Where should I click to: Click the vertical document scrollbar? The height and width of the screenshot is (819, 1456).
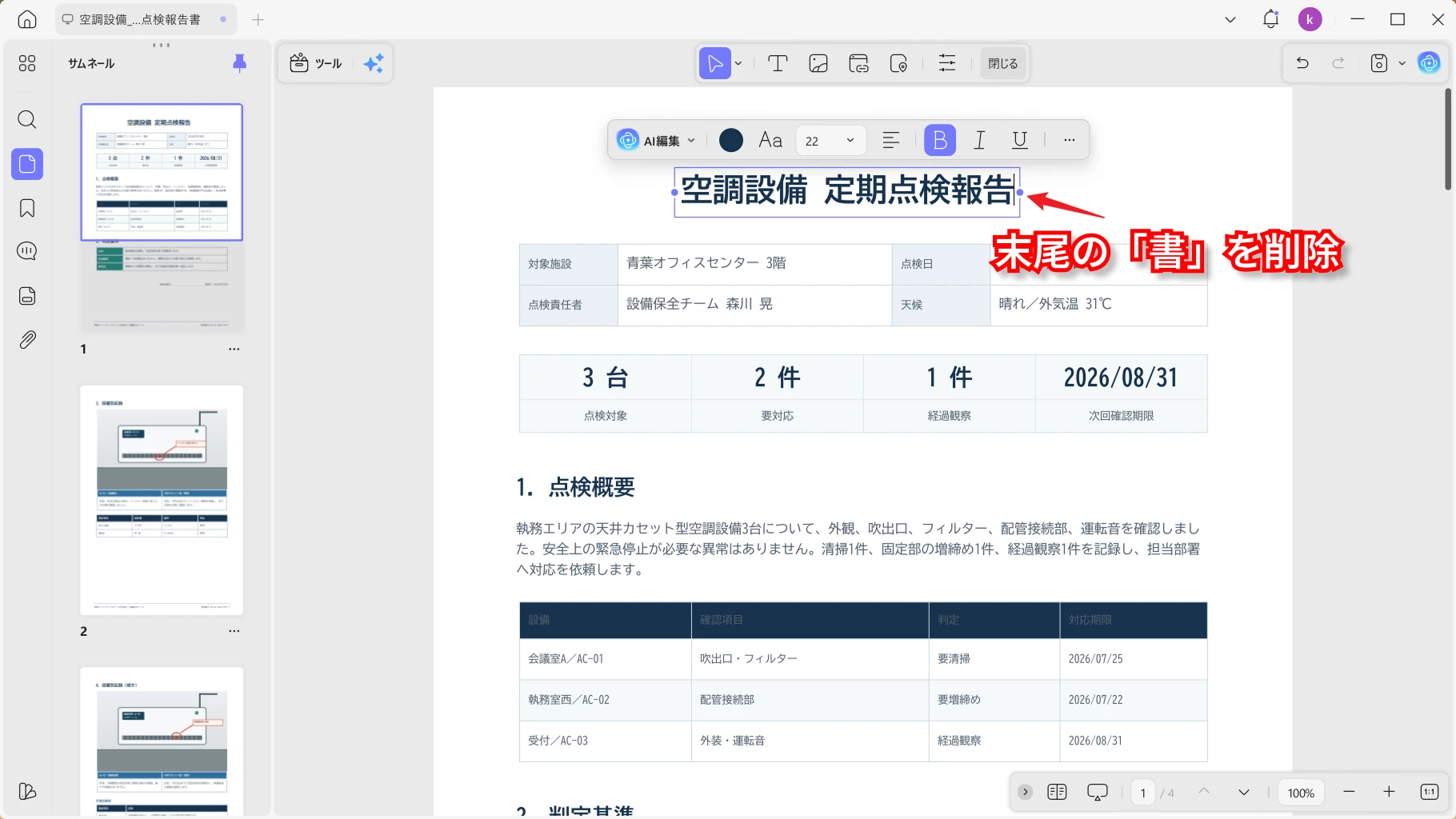pos(1448,140)
